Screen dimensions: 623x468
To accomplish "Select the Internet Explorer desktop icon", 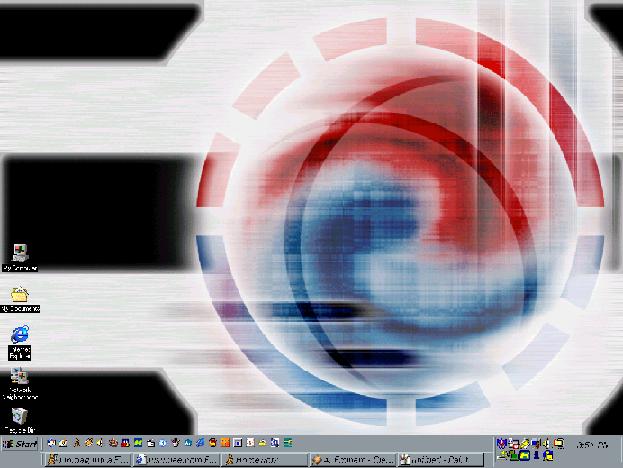I will pos(19,342).
